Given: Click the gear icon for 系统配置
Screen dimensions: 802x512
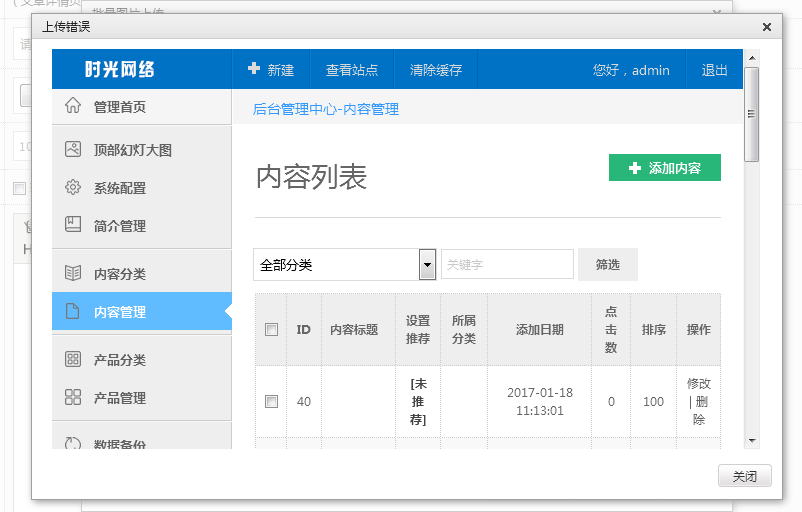Looking at the screenshot, I should click(x=73, y=188).
